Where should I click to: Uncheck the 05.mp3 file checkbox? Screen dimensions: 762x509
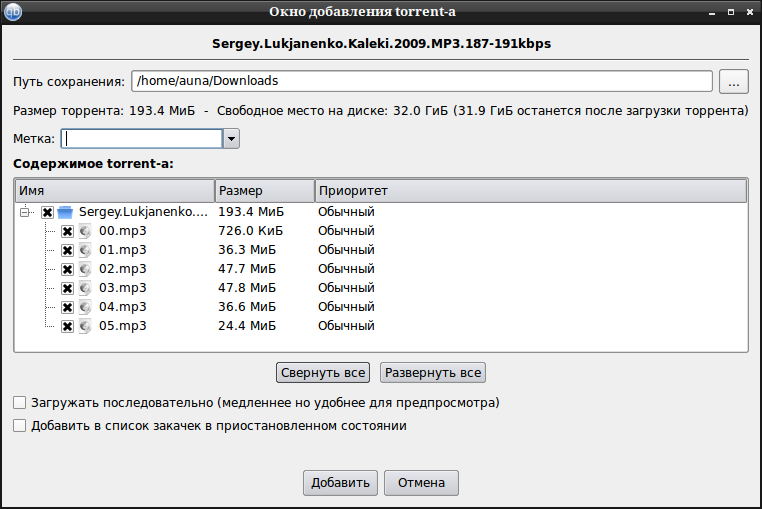pos(67,326)
